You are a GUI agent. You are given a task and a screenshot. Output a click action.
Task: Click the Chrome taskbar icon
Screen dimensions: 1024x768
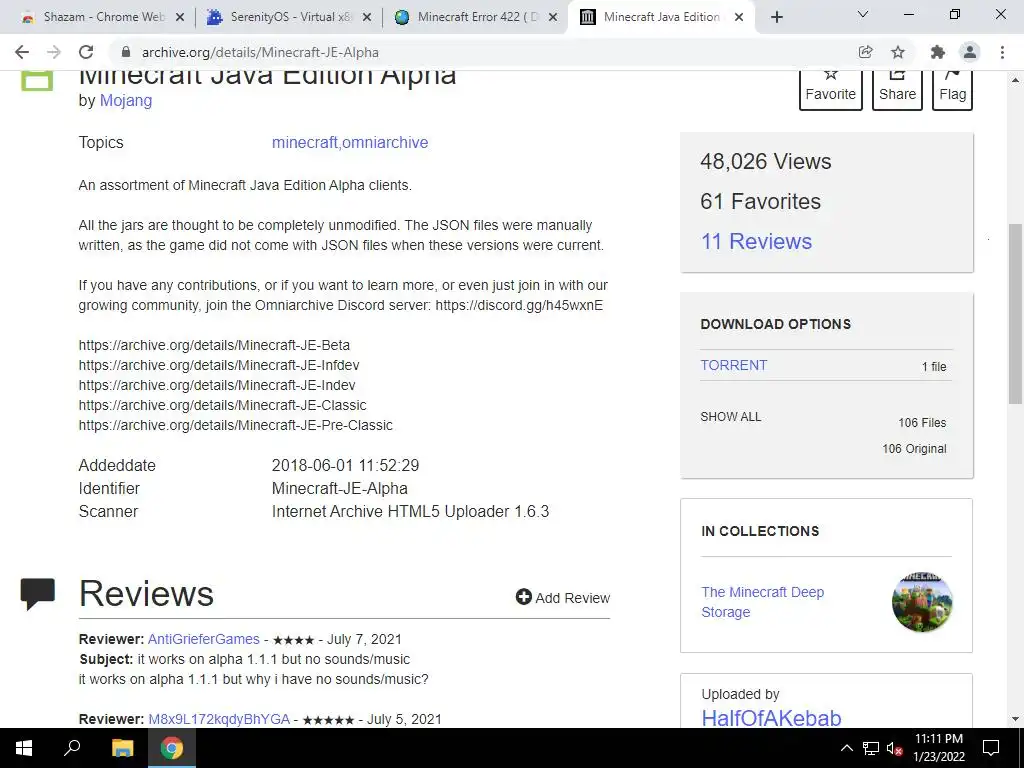pos(172,748)
